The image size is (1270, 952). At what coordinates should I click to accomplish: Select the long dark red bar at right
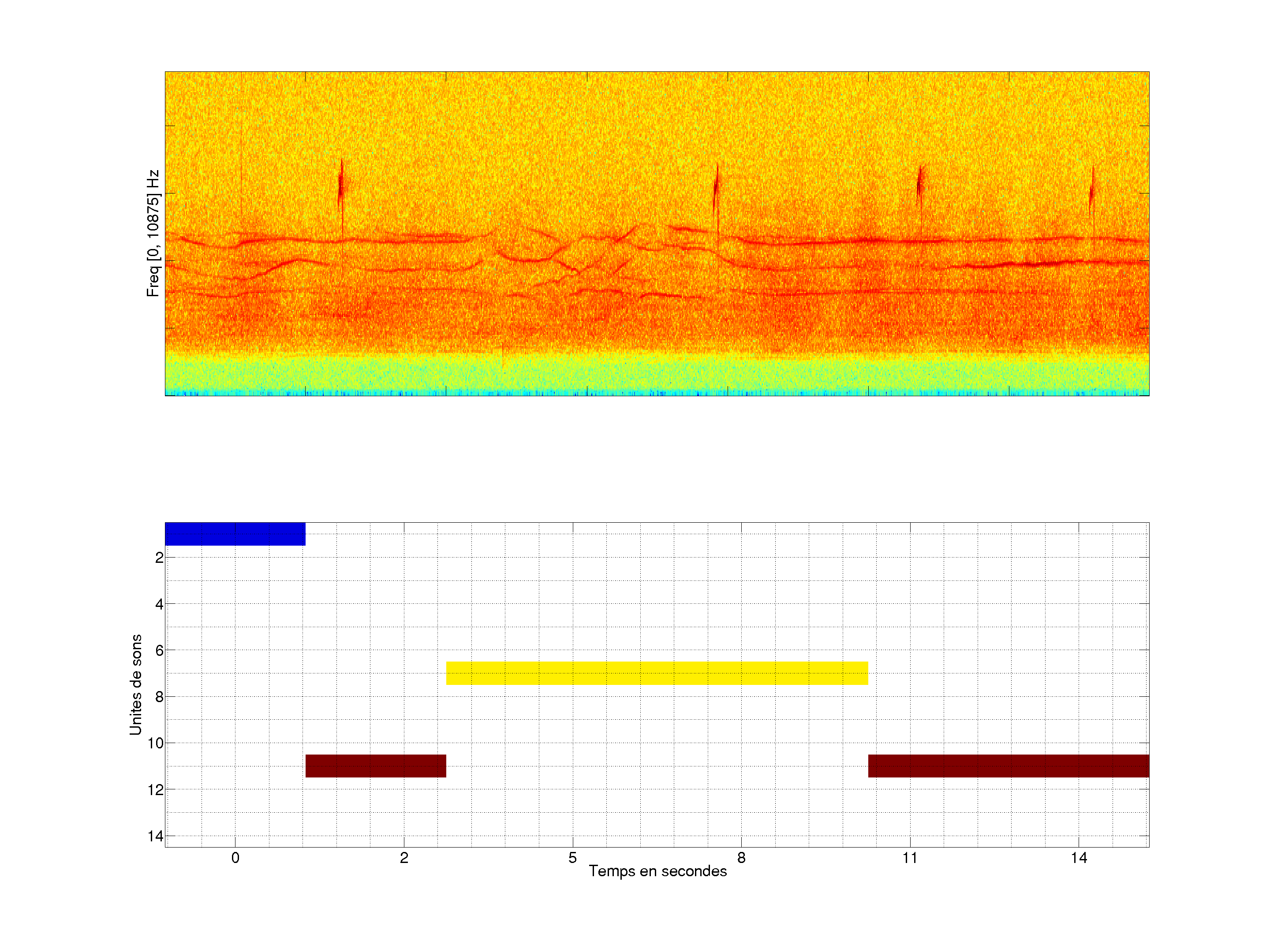1008,766
